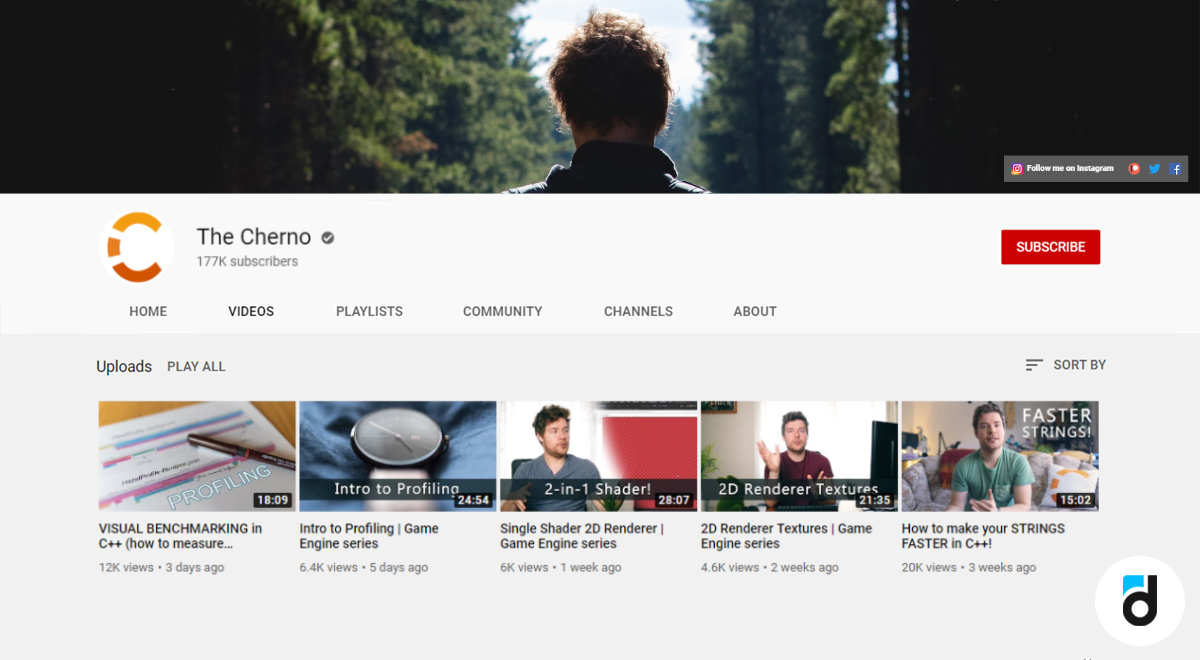Screen dimensions: 1200x660
Task: Click the round floating logo badge
Action: 1139,601
